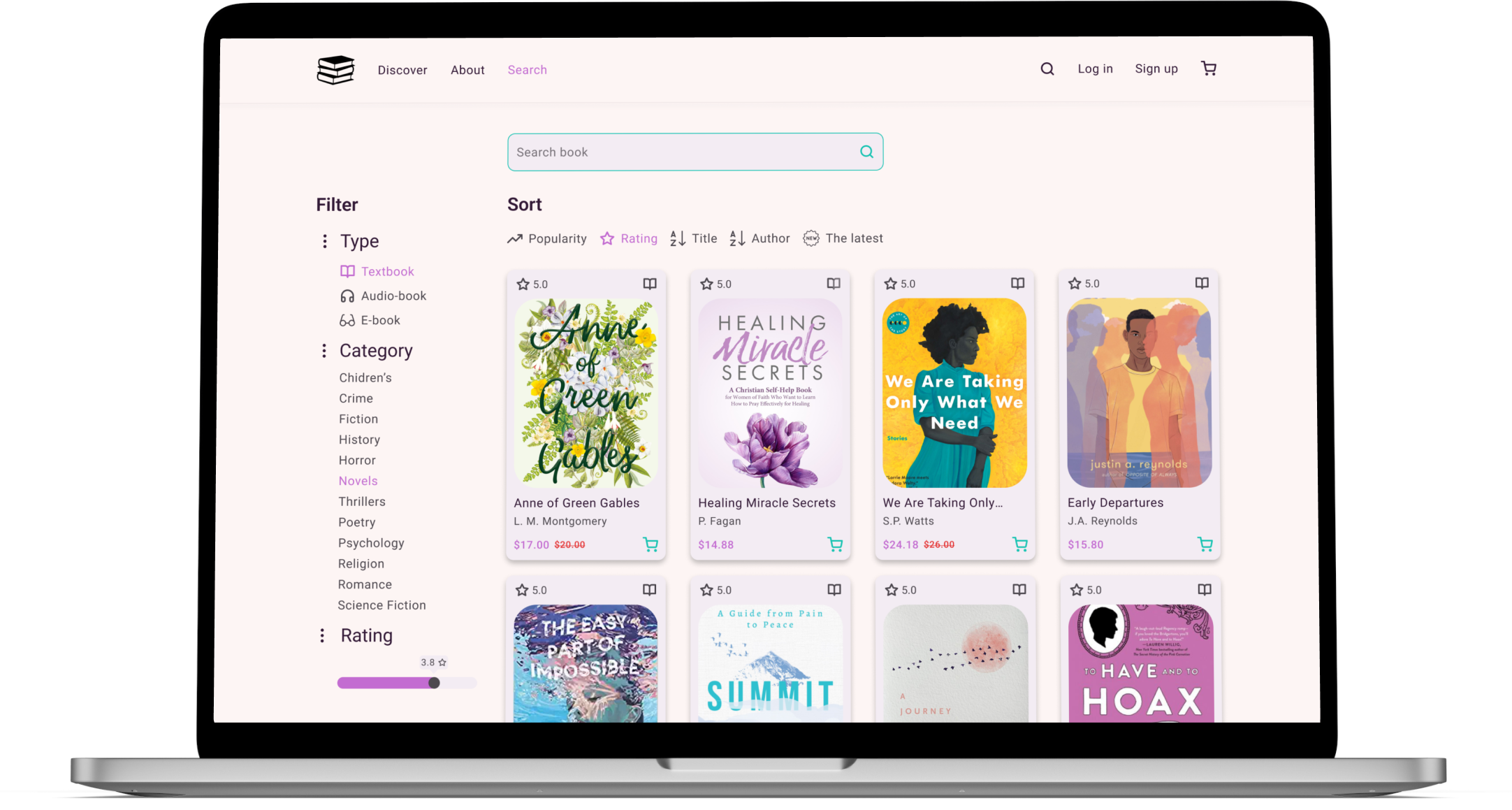Add Anne of Green Gables to cart

(x=650, y=544)
